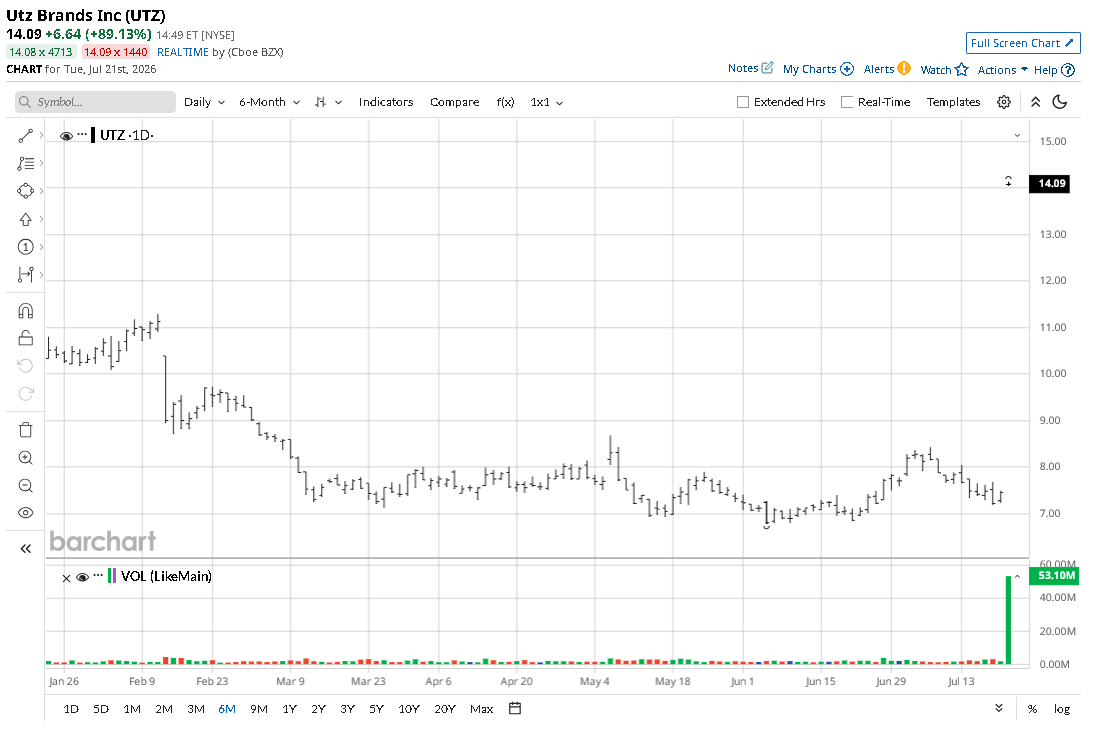The width and height of the screenshot is (1102, 737).
Task: Open the Daily frequency dropdown
Action: coord(205,102)
